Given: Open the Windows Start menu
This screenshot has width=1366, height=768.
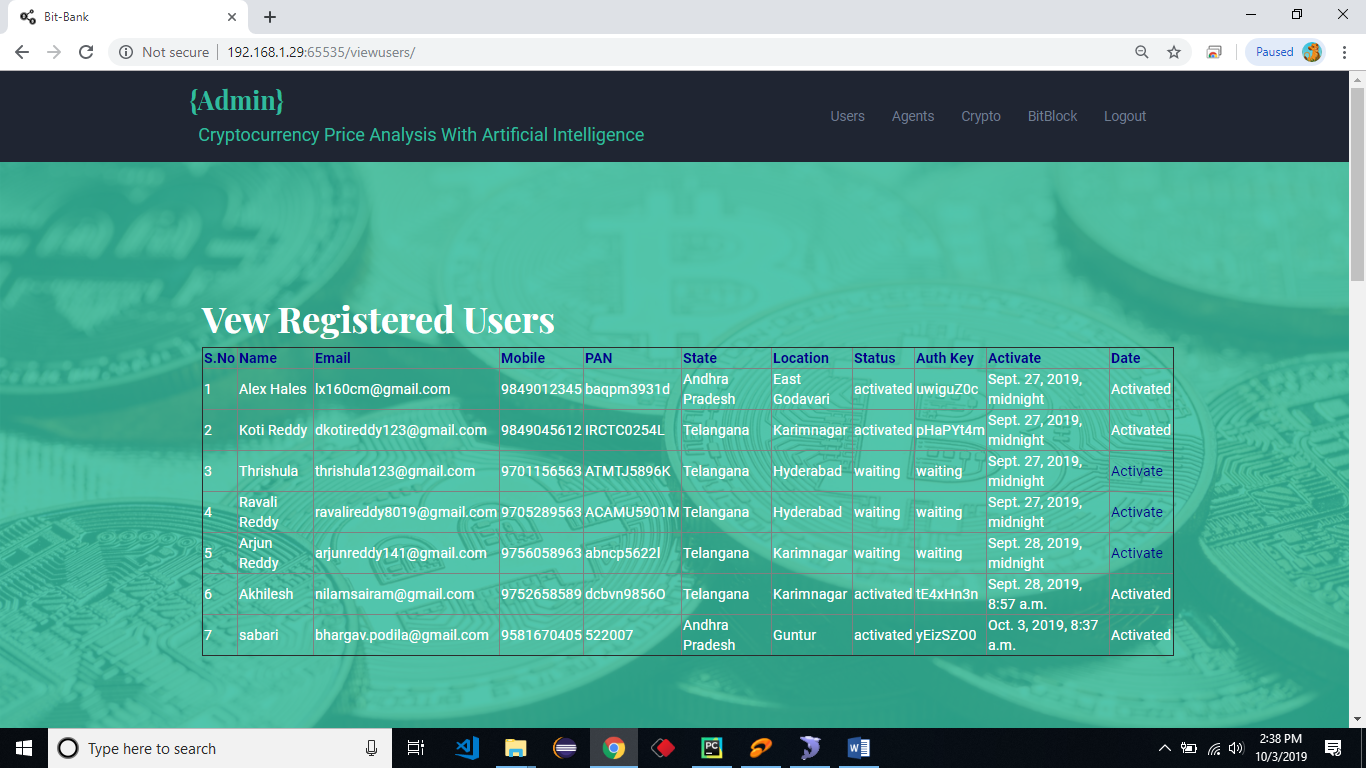Looking at the screenshot, I should [x=24, y=748].
